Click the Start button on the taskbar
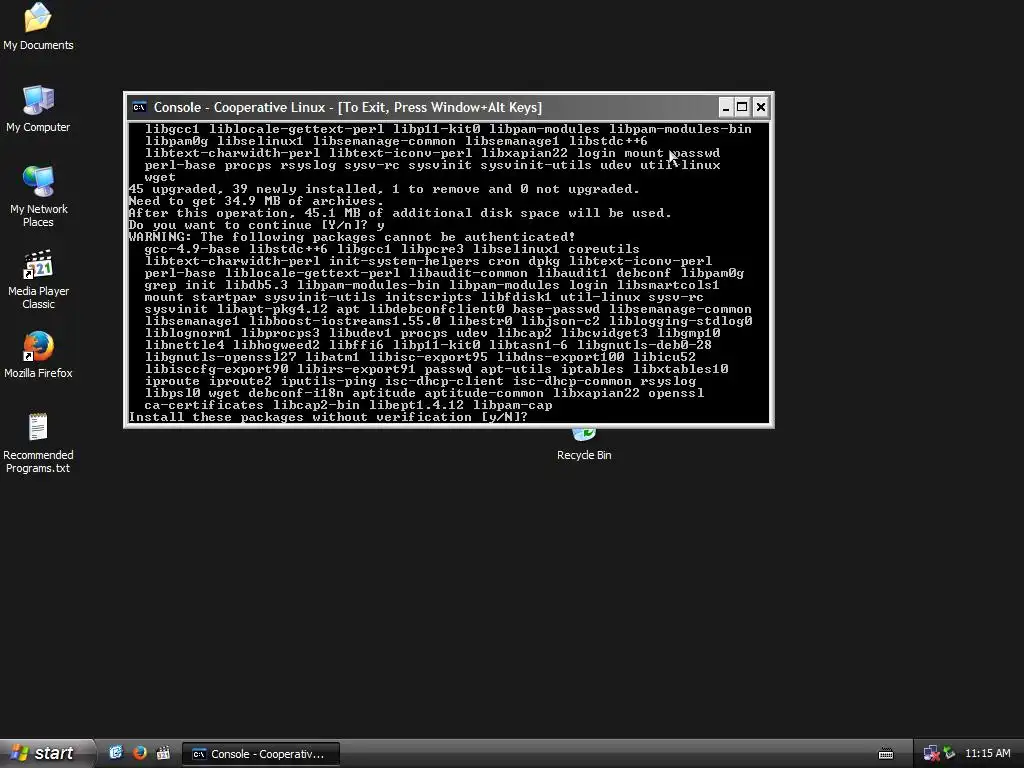Image resolution: width=1024 pixels, height=768 pixels. click(44, 753)
